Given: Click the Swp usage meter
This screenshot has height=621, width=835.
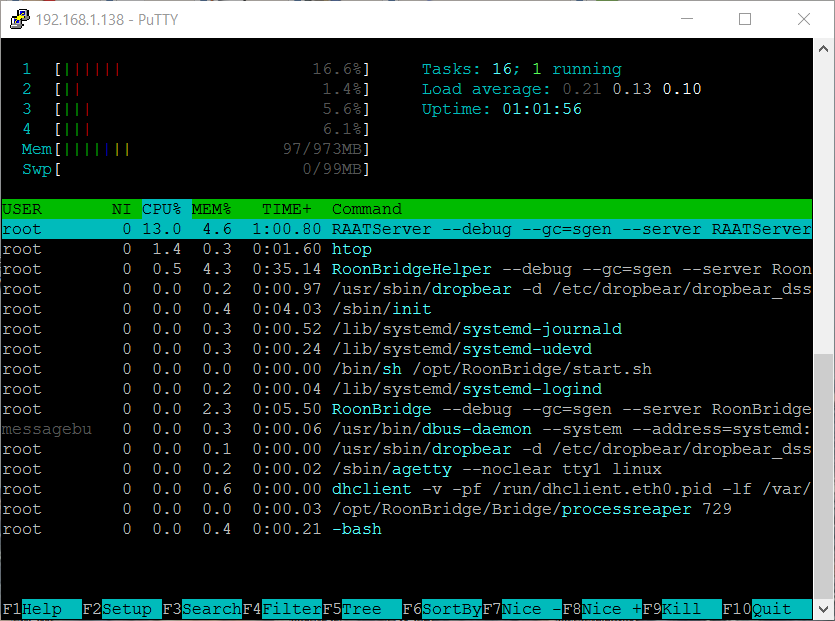Looking at the screenshot, I should [212, 169].
